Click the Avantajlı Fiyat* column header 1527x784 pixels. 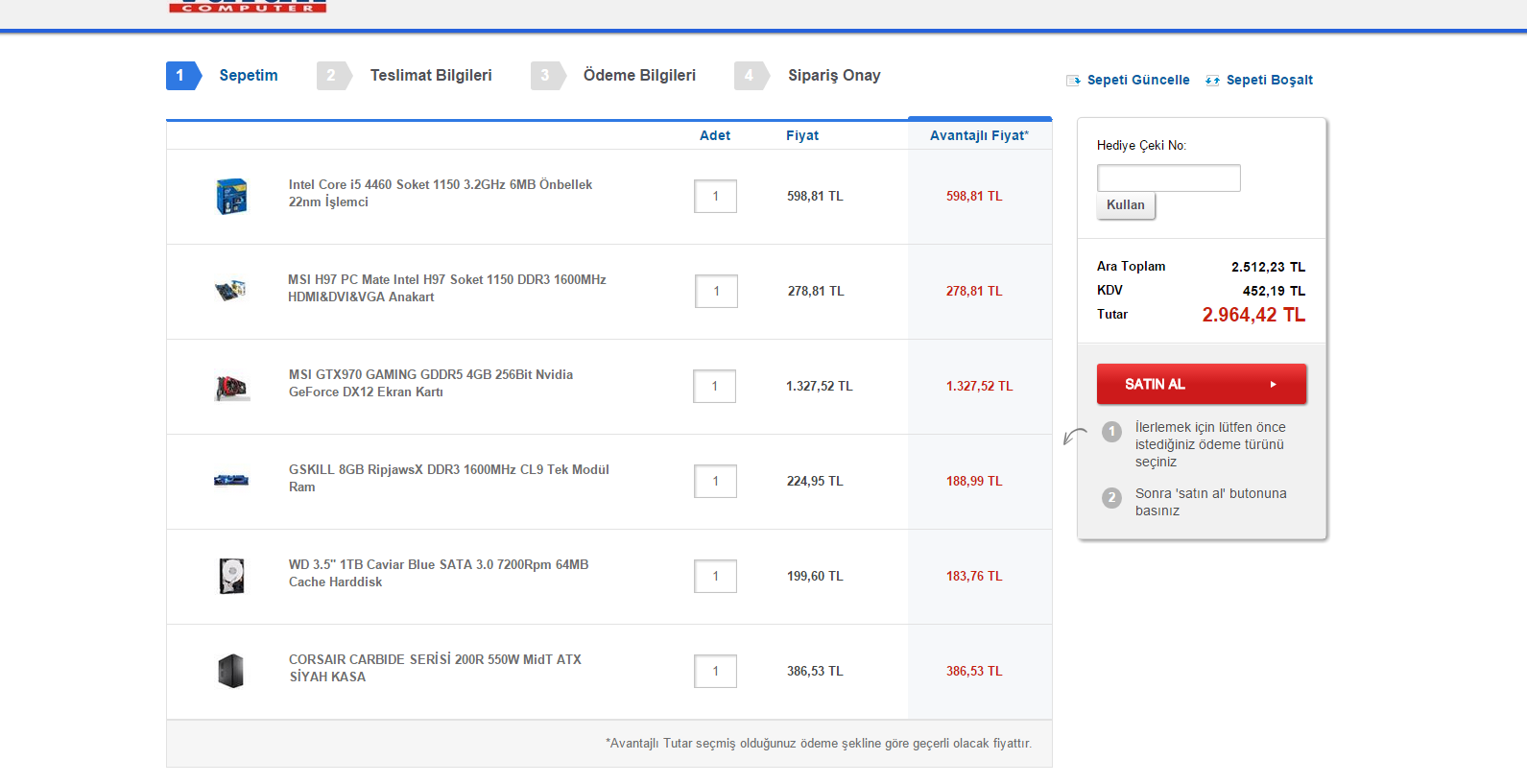click(979, 135)
